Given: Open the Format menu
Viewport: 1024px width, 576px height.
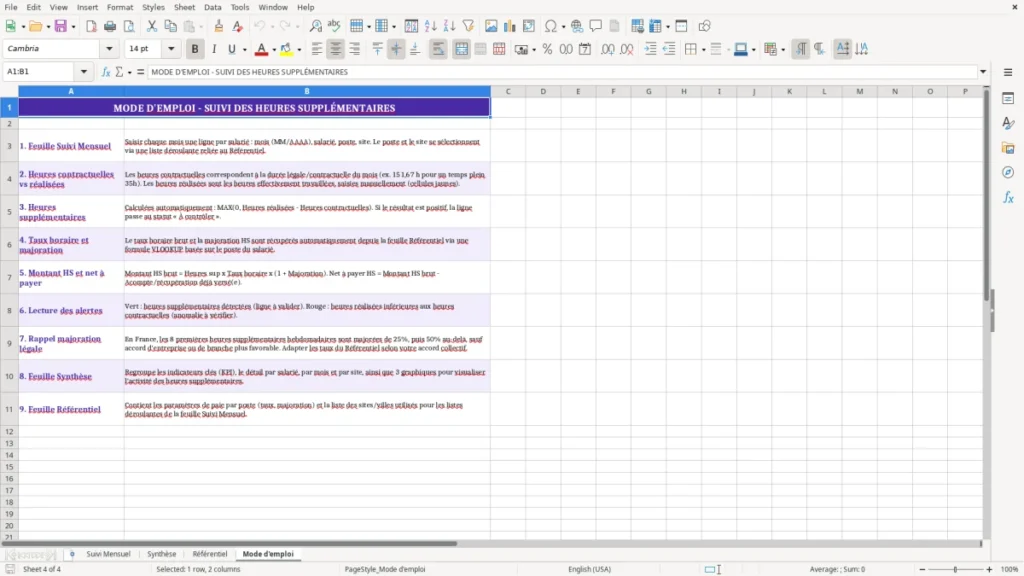Looking at the screenshot, I should 120,7.
